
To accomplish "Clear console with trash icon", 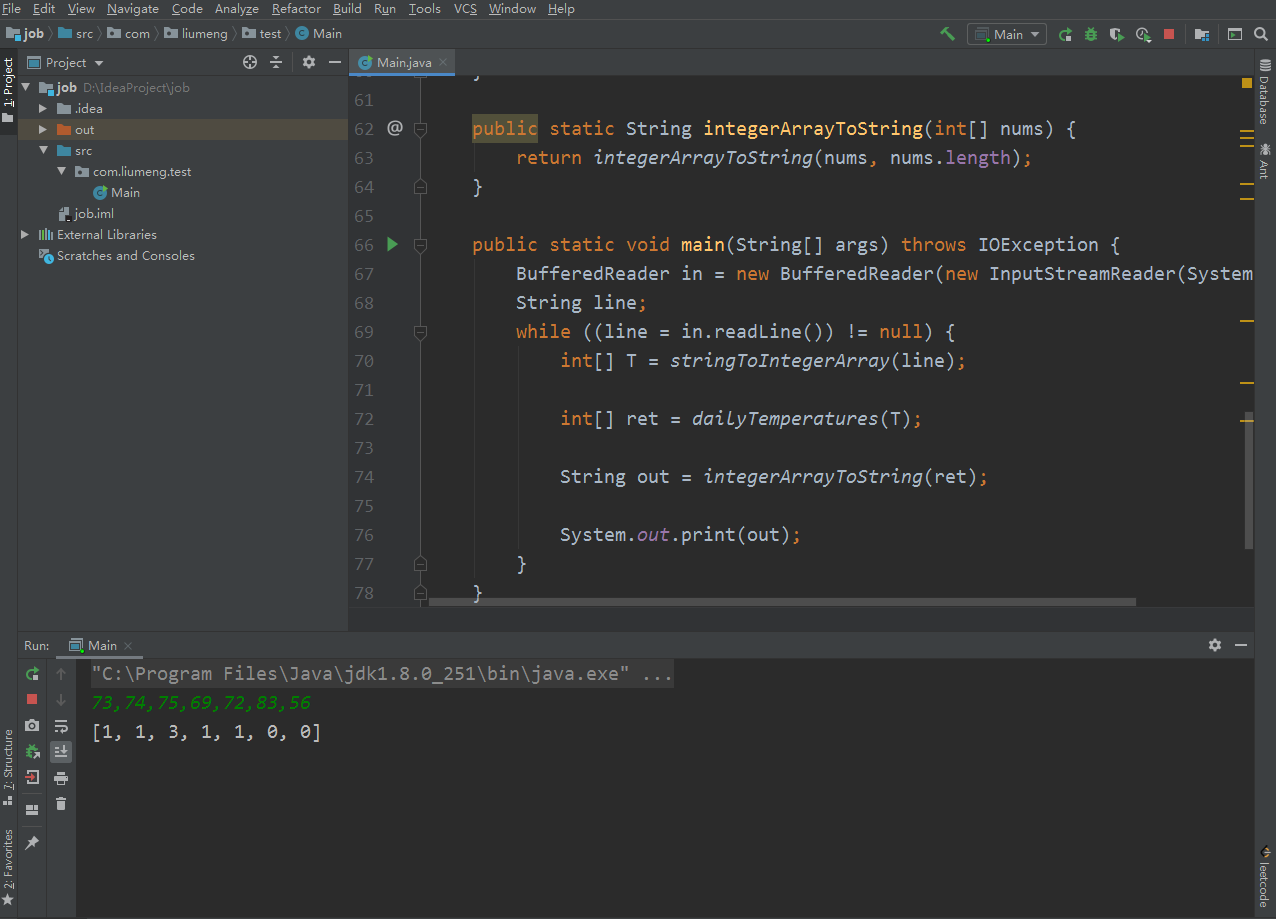I will (61, 803).
